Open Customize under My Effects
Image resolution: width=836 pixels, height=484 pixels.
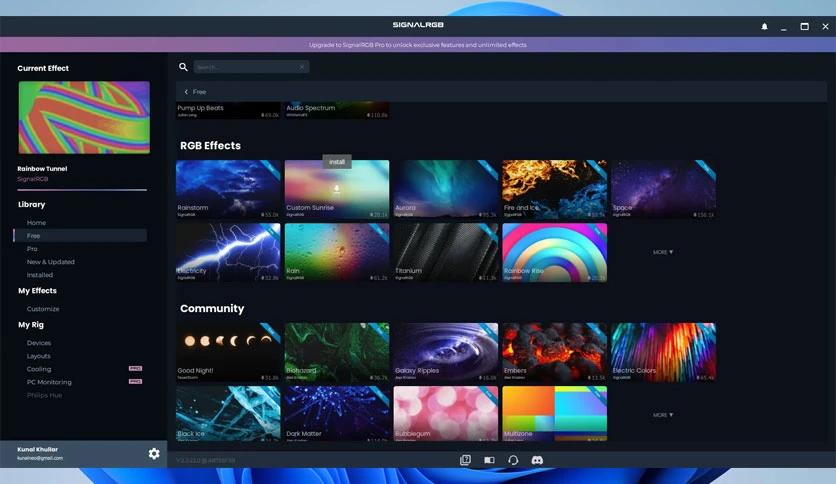43,309
